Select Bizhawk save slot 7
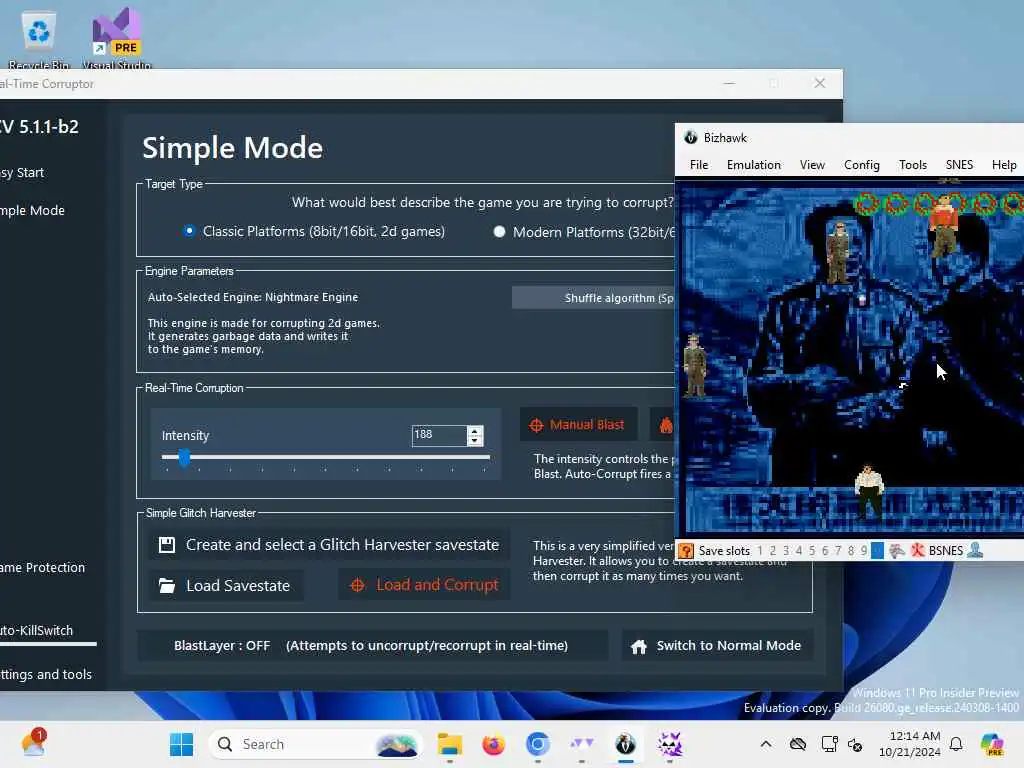This screenshot has width=1024, height=768. click(x=838, y=551)
